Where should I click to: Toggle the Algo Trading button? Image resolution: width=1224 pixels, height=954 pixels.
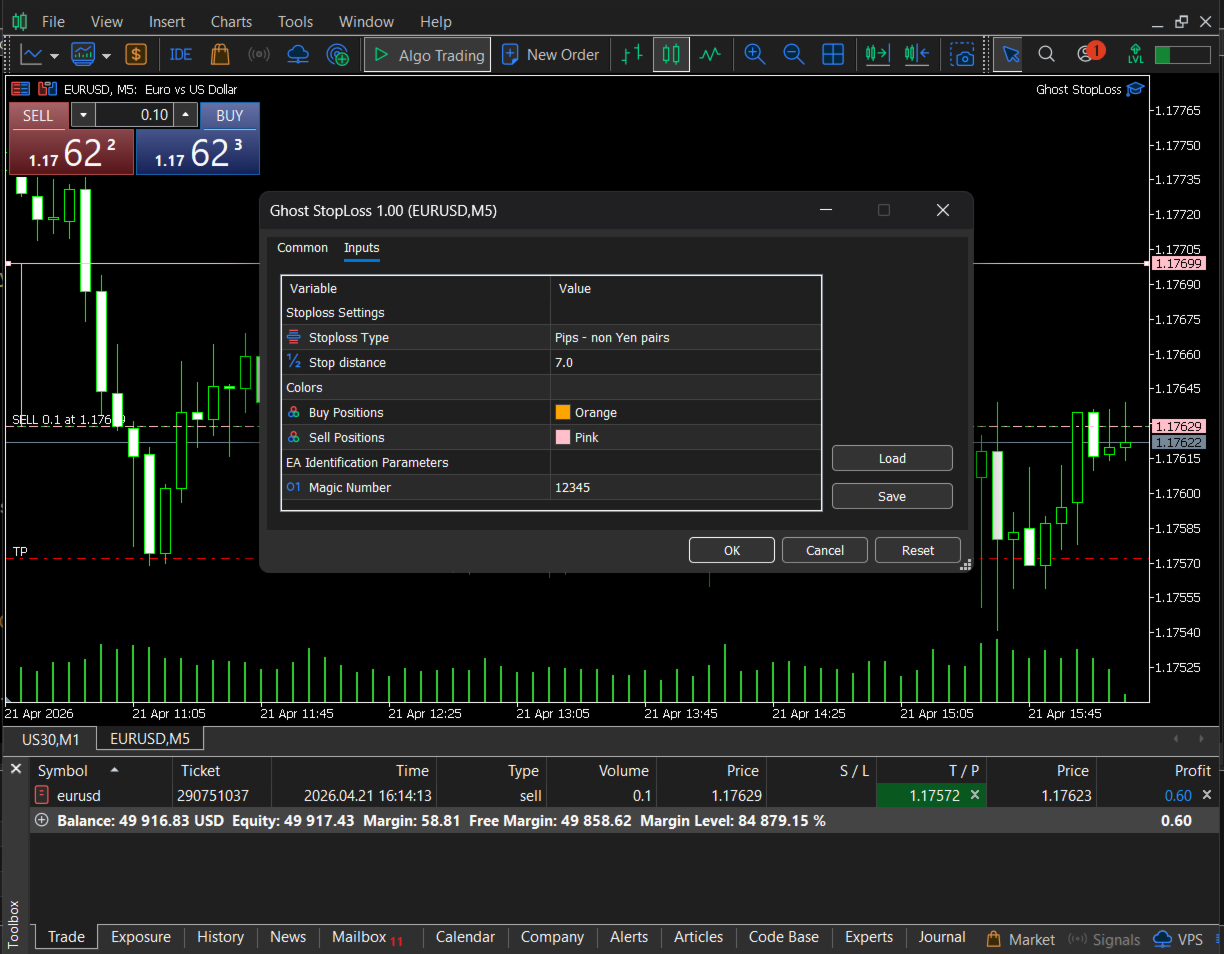pos(427,55)
